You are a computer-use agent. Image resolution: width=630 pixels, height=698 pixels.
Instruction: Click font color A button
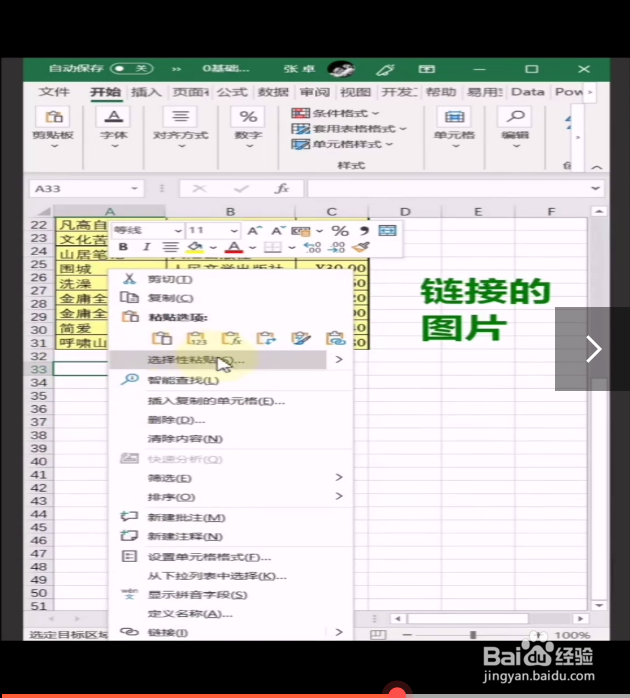(x=234, y=247)
